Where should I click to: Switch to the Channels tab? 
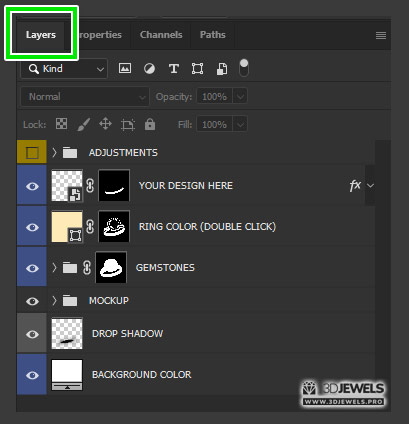[x=161, y=35]
